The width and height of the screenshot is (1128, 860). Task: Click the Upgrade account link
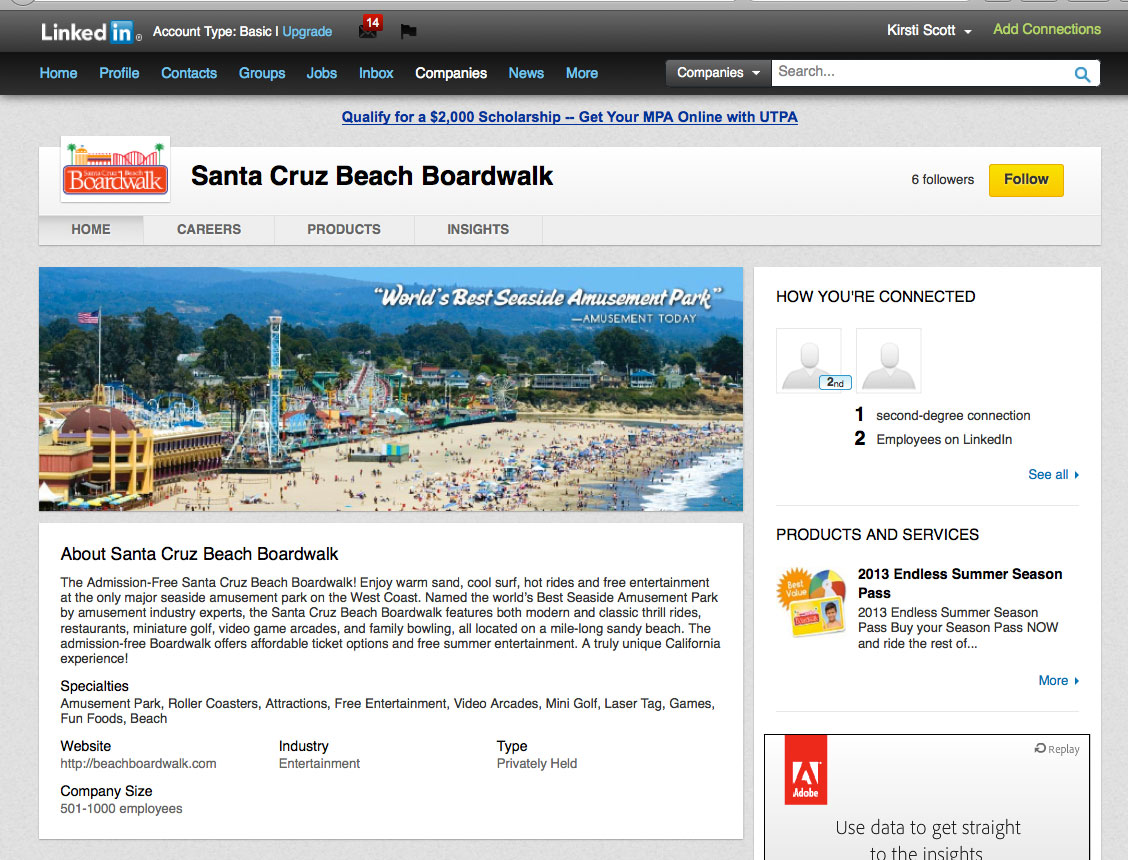point(307,32)
